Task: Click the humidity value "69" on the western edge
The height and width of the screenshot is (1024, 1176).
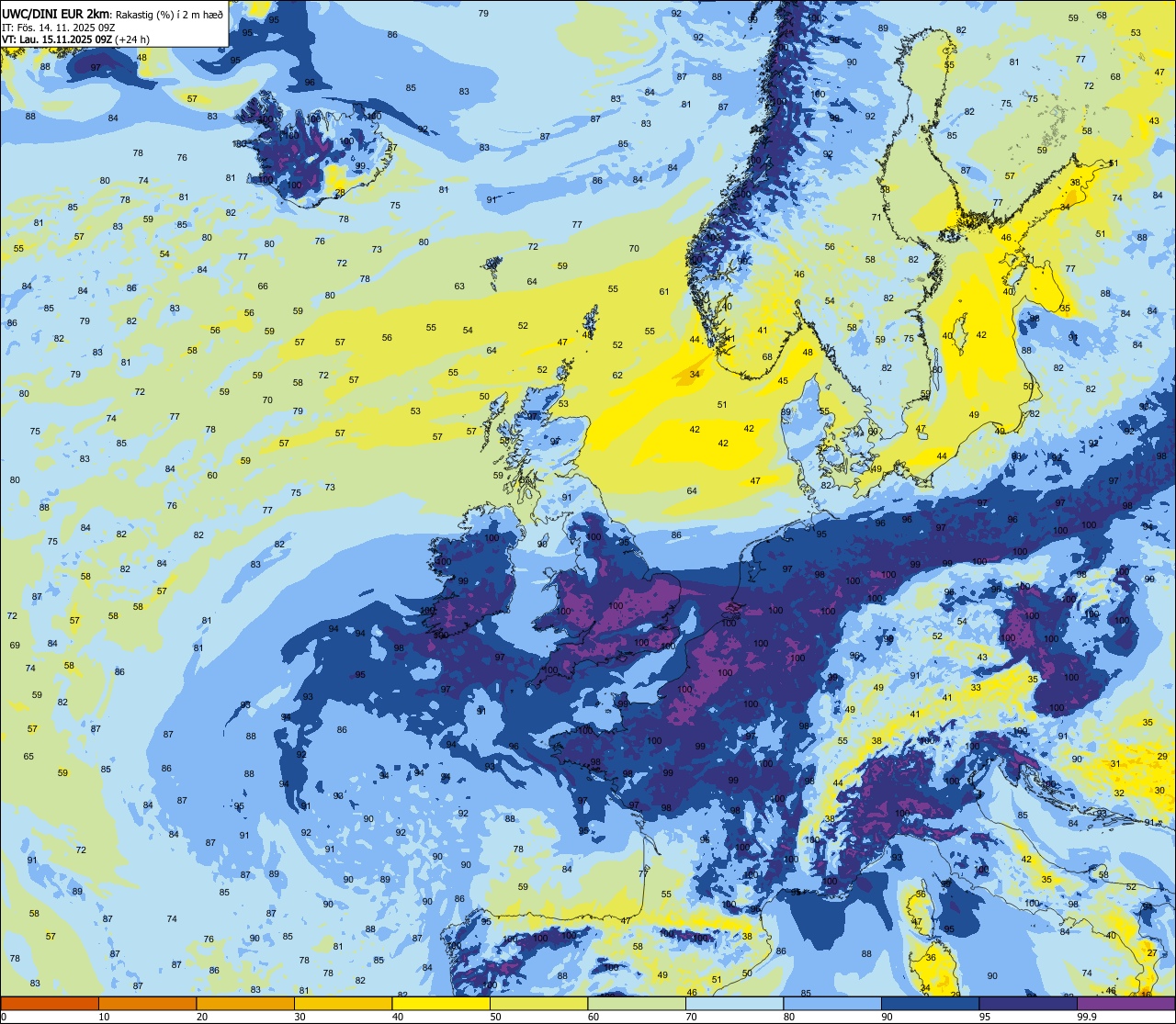Action: click(x=15, y=646)
